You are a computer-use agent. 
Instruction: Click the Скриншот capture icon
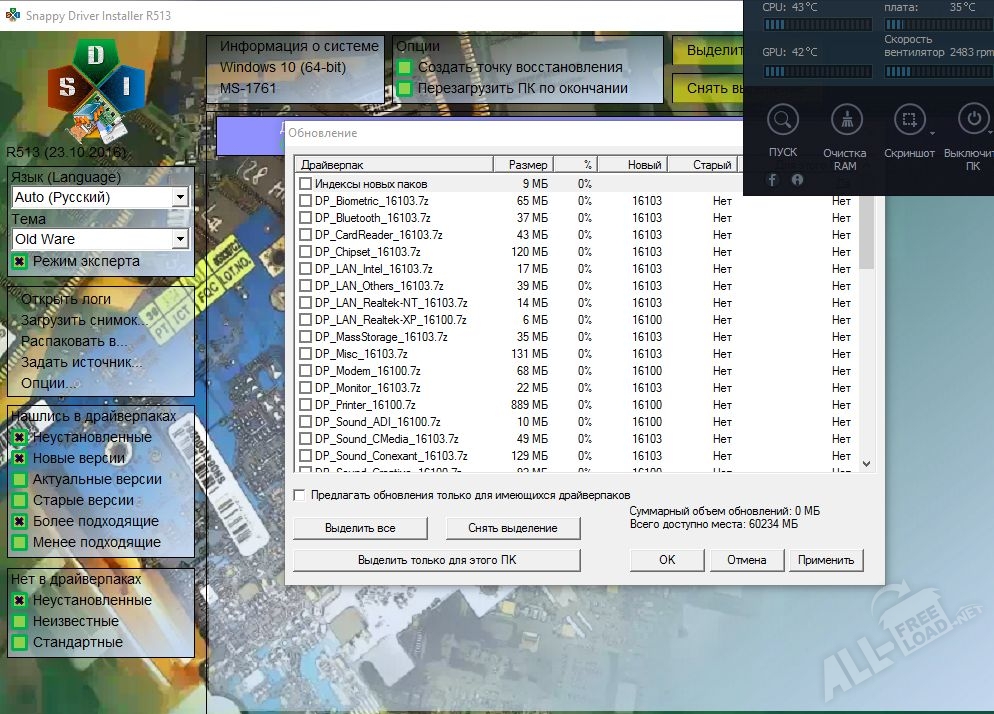[910, 119]
